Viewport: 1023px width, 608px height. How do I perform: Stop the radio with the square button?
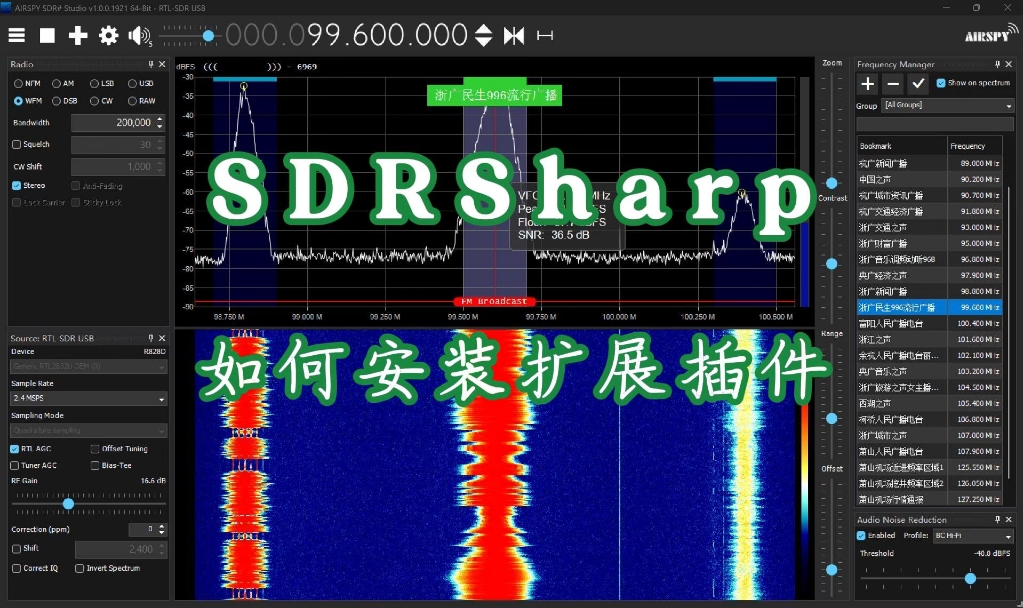pos(47,35)
